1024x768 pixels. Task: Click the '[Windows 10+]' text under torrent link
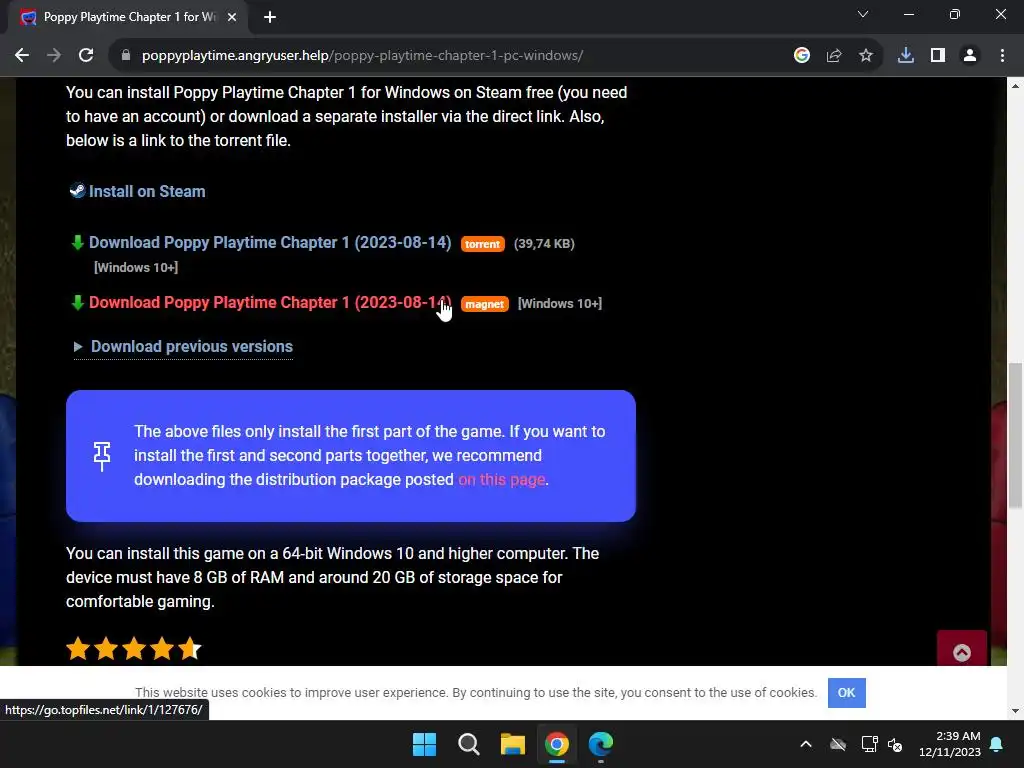coord(136,267)
